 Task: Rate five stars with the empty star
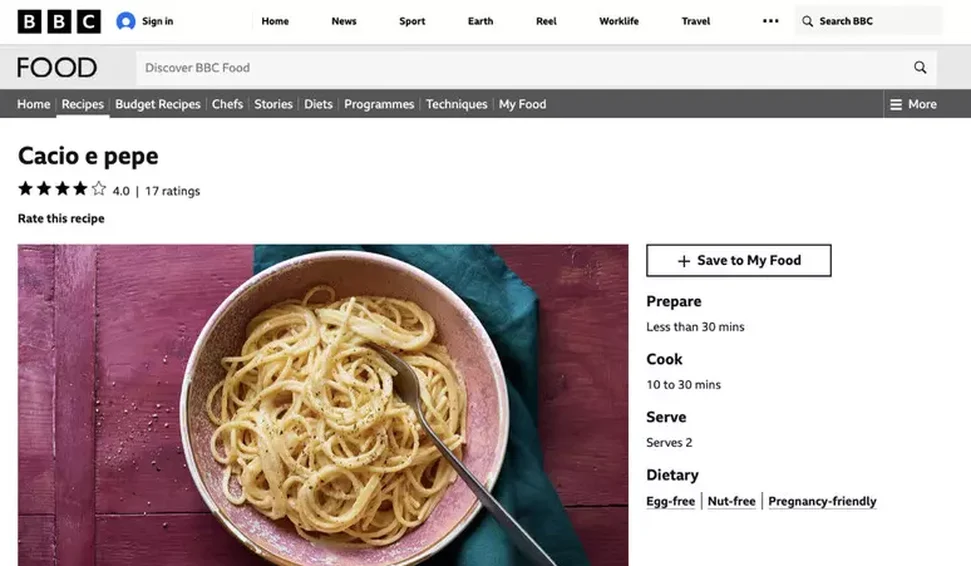(98, 188)
